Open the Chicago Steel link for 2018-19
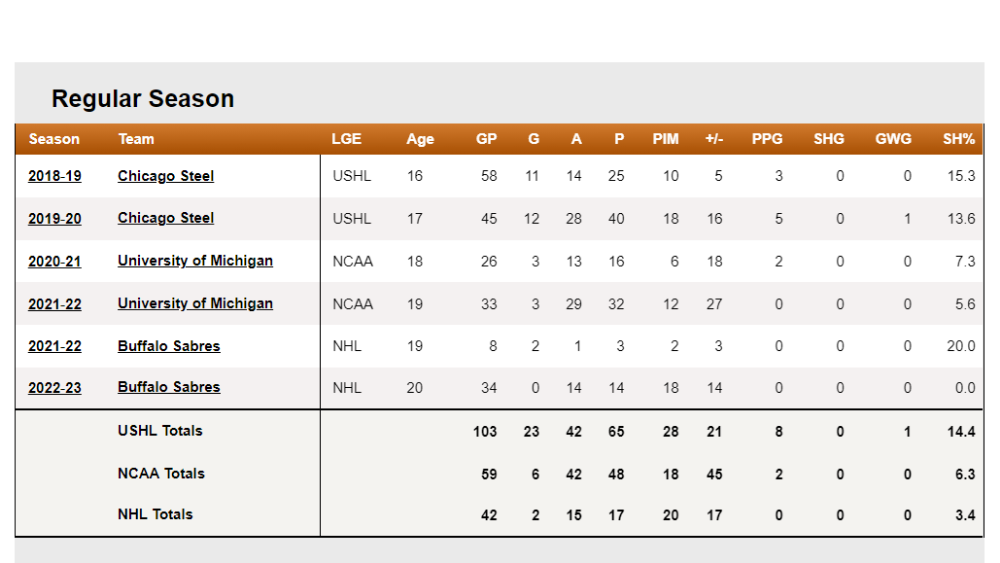Image resolution: width=1000 pixels, height=563 pixels. point(166,176)
